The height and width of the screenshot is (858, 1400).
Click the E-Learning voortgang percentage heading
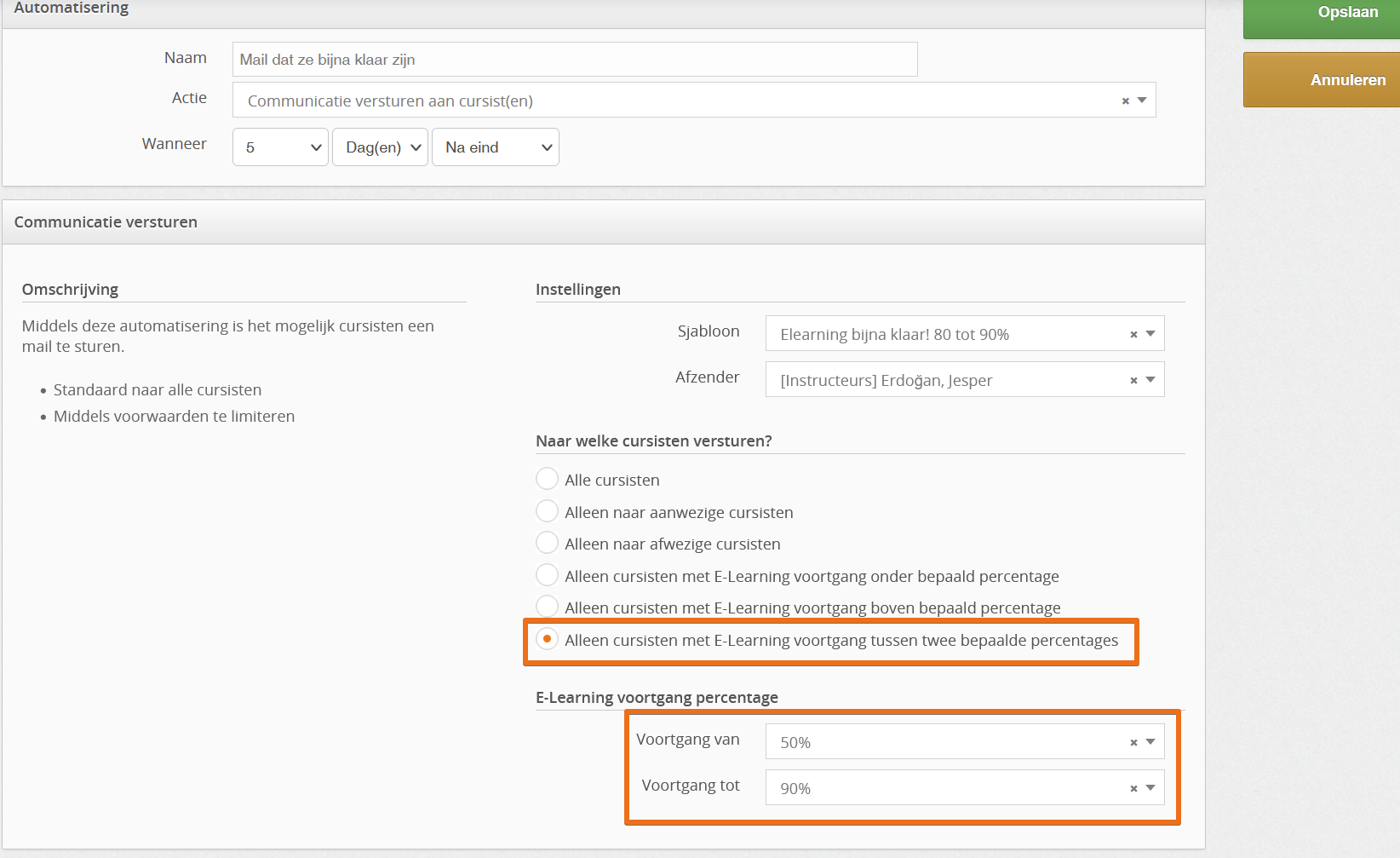tap(657, 697)
